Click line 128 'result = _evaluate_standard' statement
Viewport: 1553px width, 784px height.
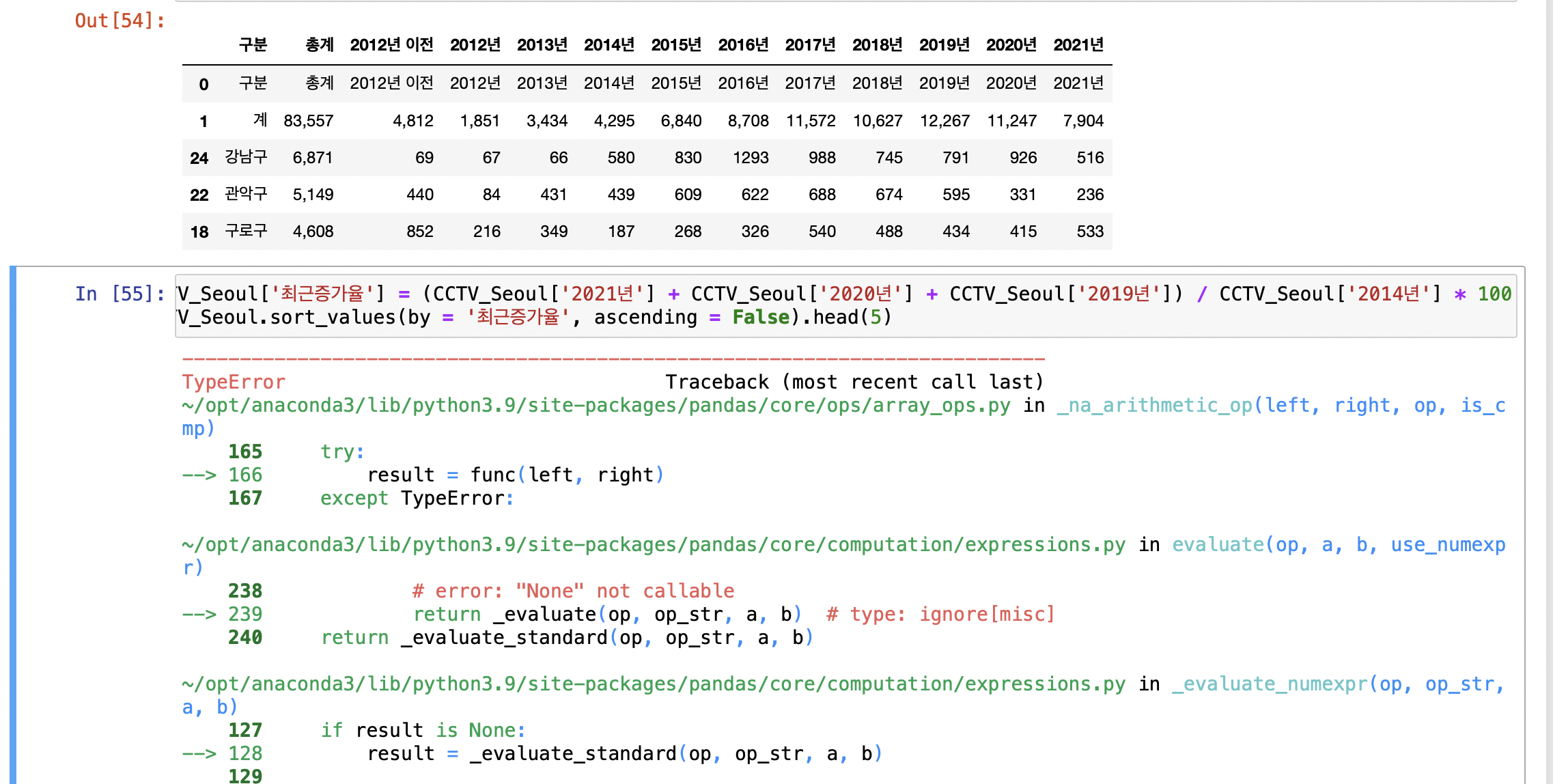(x=626, y=754)
